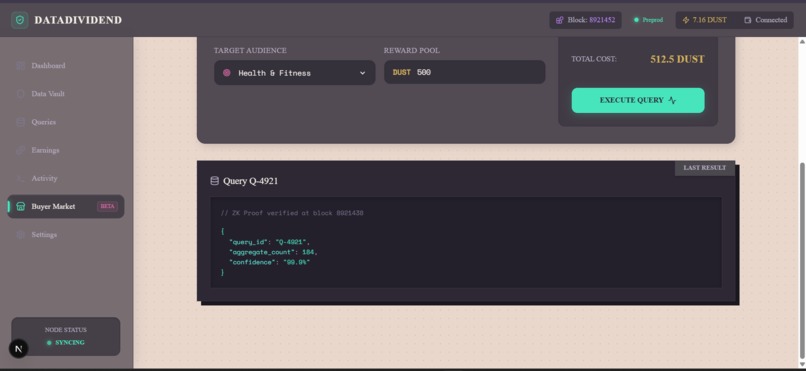Click the Queries database icon in sidebar
Image resolution: width=806 pixels, height=371 pixels.
(21, 122)
